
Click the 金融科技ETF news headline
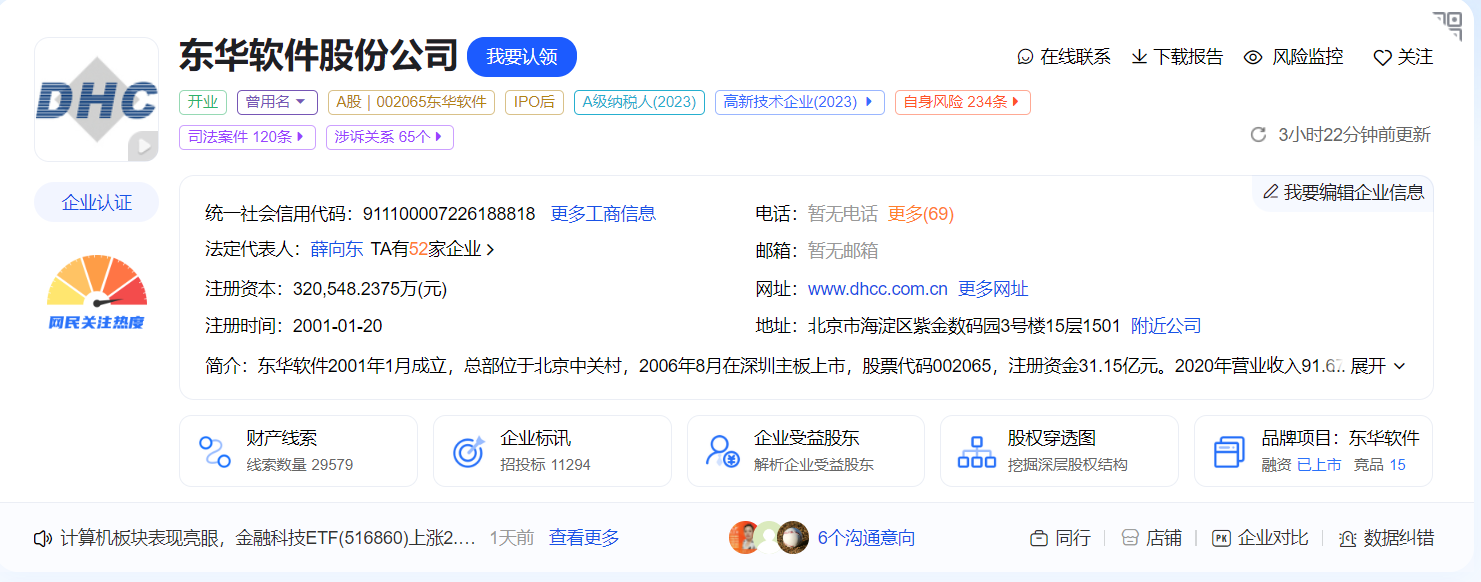pos(268,538)
